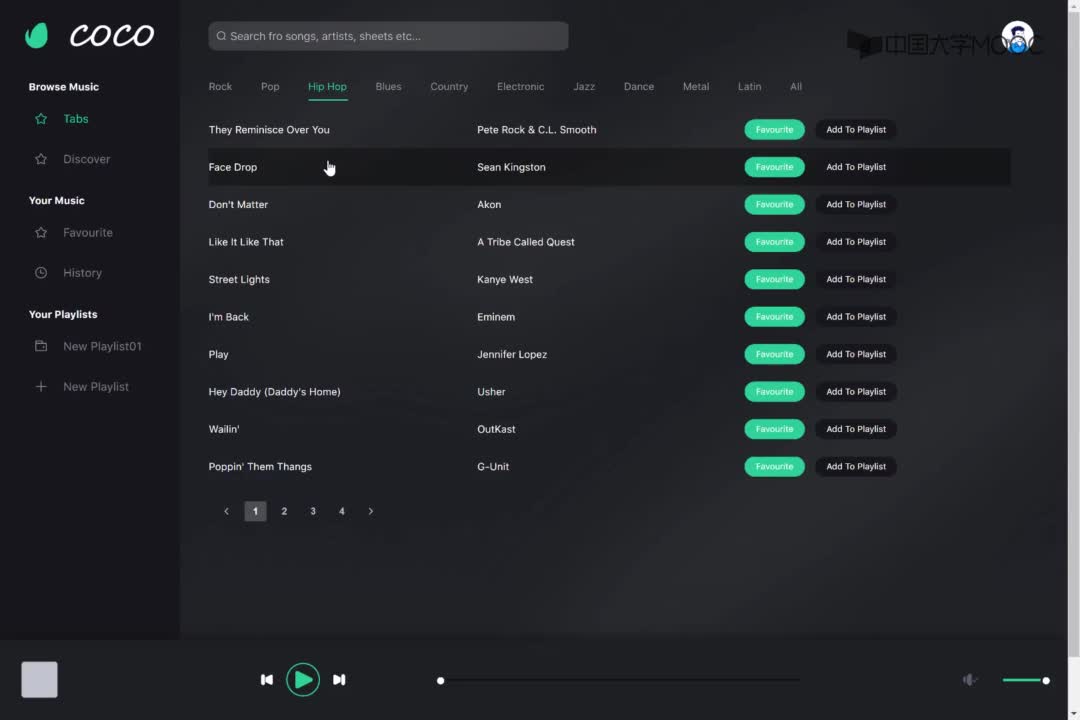
Task: Favourite Don't Matter by Akon
Action: pyautogui.click(x=774, y=205)
